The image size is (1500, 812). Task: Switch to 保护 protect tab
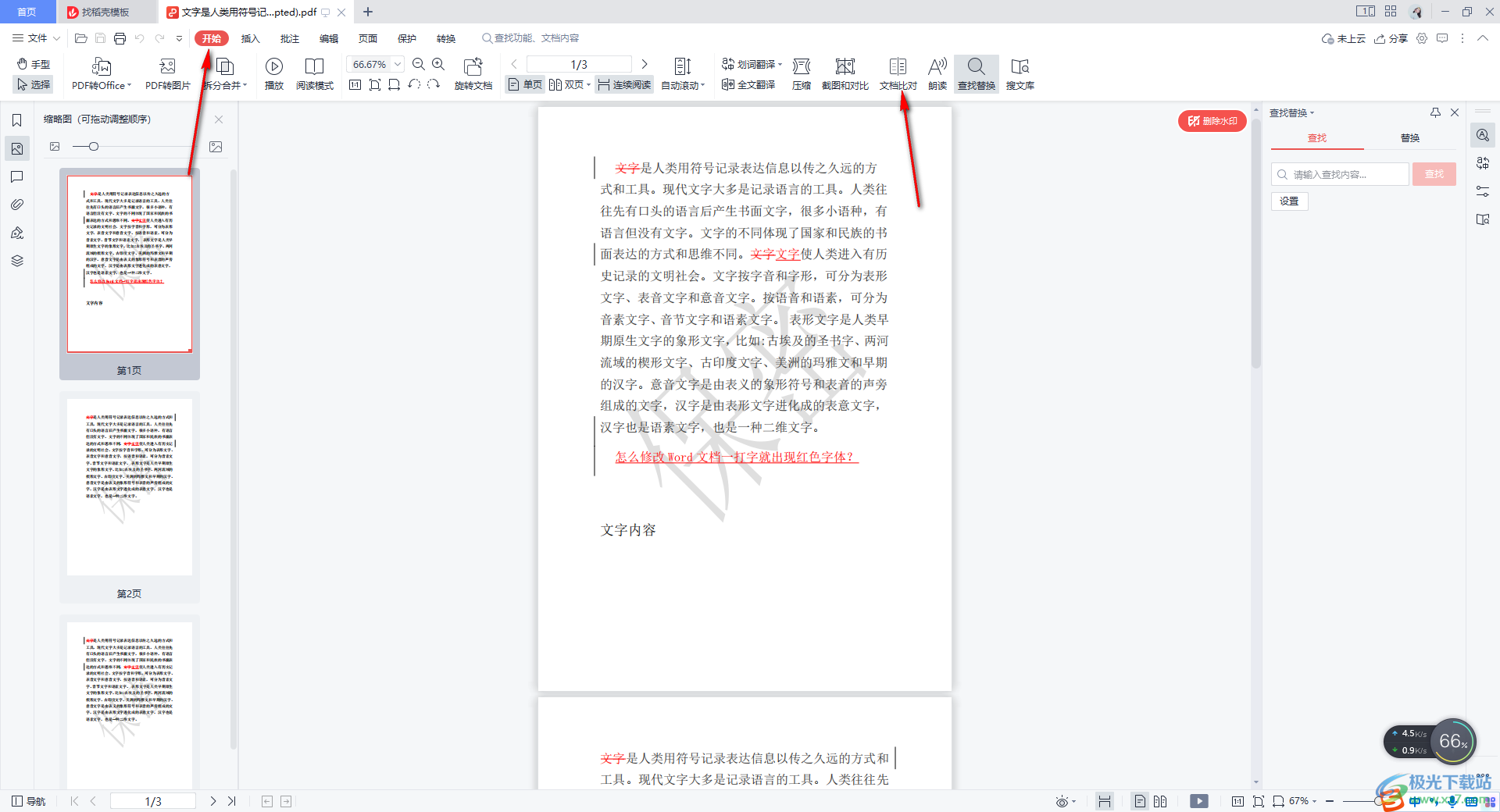[x=407, y=38]
